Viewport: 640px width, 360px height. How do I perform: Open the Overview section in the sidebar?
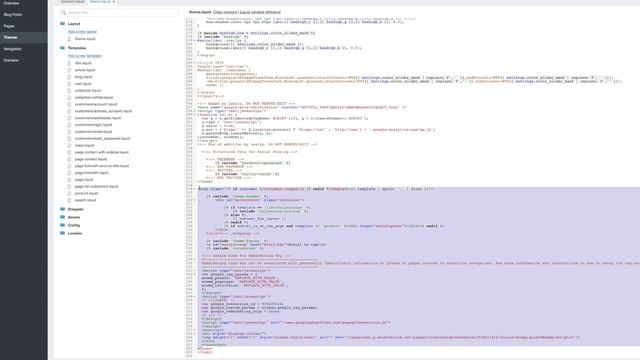[11, 3]
